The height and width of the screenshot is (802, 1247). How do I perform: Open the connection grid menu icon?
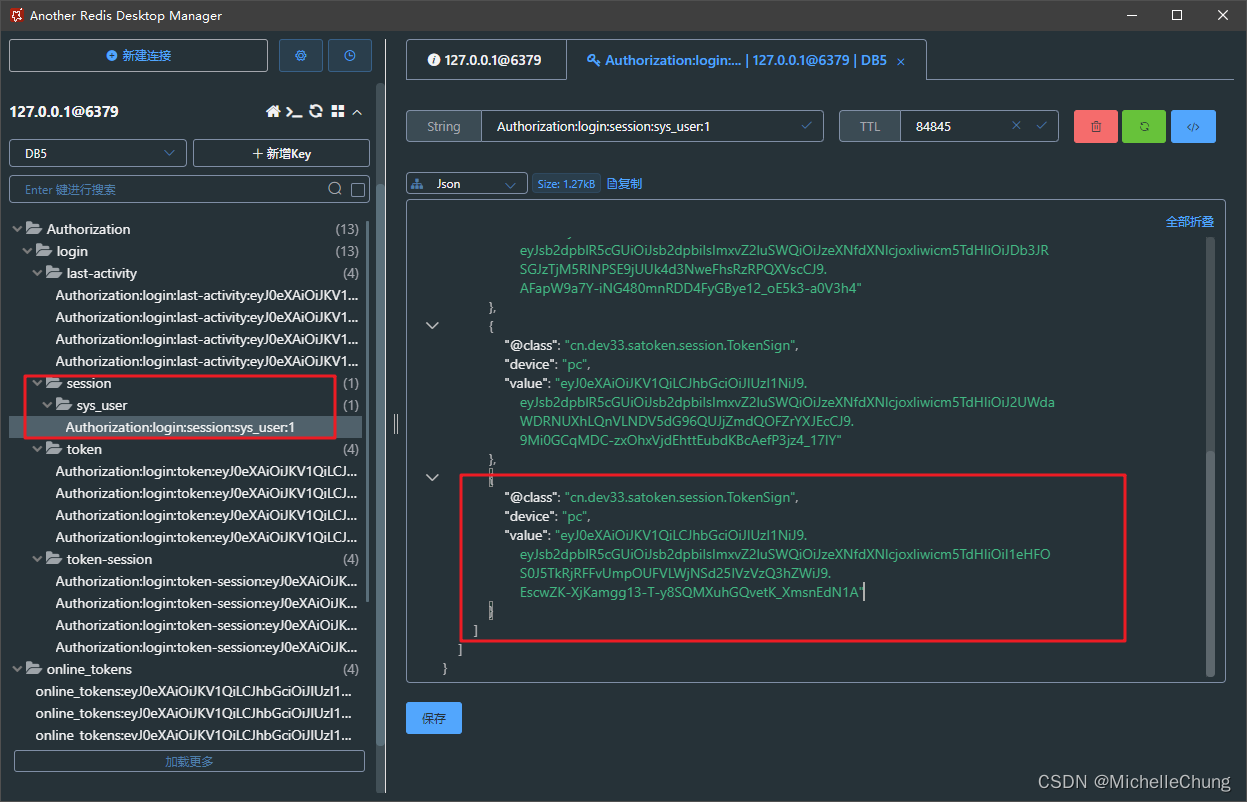point(338,112)
